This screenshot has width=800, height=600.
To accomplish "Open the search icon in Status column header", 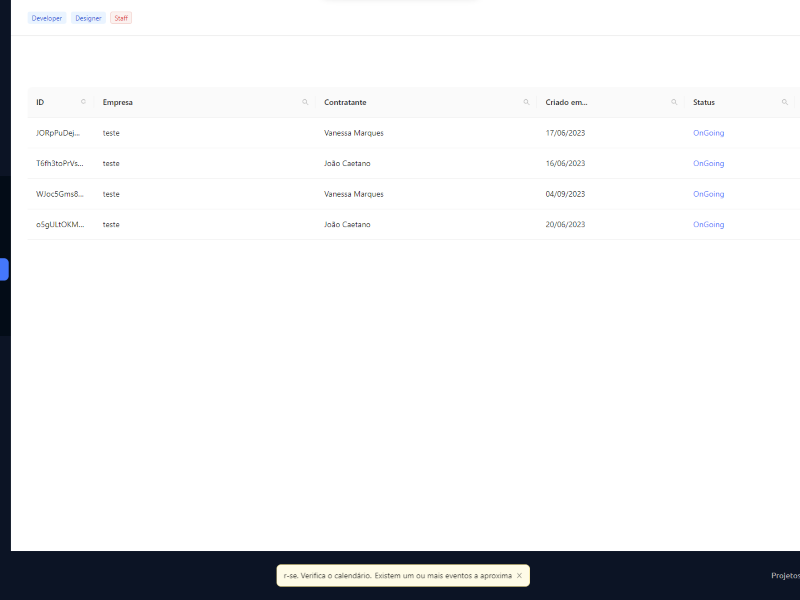I will pyautogui.click(x=785, y=102).
